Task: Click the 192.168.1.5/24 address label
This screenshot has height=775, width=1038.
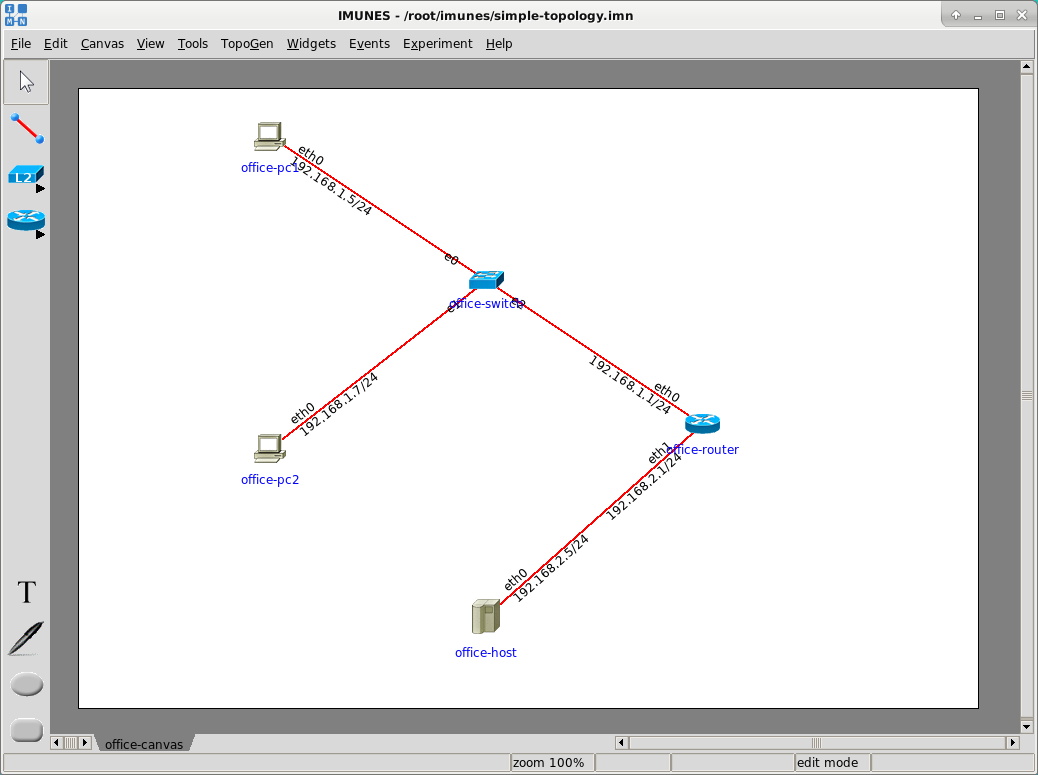Action: [x=331, y=186]
